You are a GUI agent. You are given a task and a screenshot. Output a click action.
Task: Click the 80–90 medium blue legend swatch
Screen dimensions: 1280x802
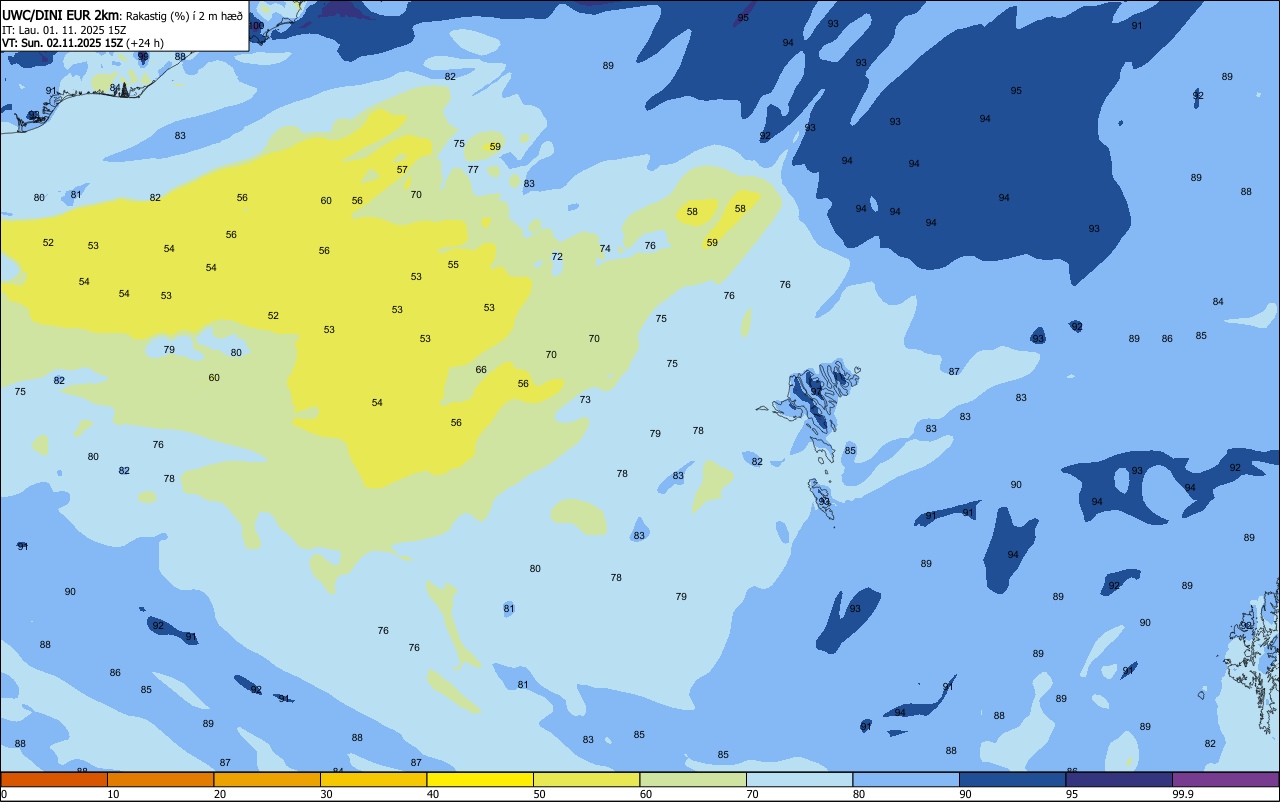click(x=906, y=779)
